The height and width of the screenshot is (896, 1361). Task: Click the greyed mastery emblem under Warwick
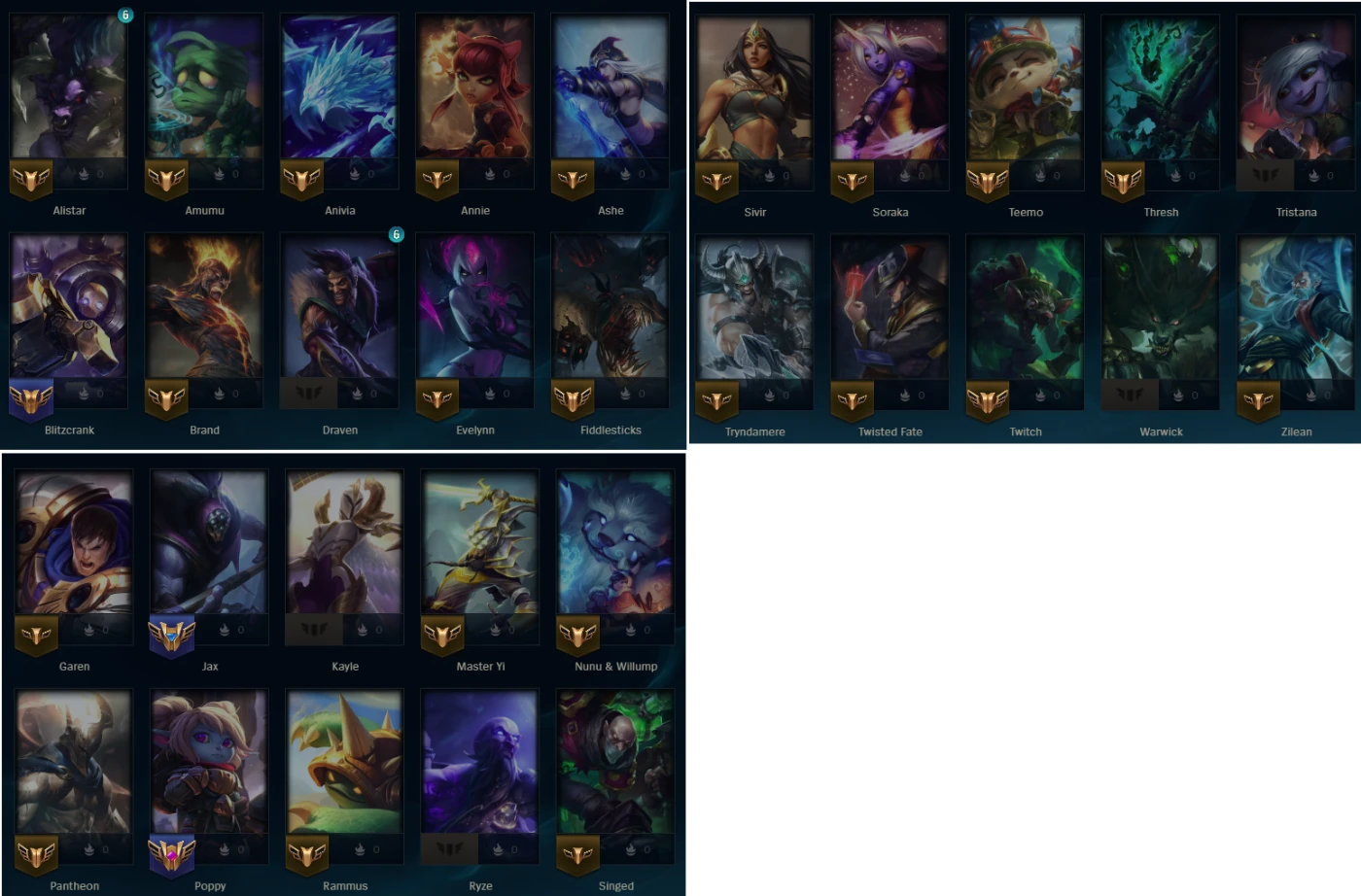pyautogui.click(x=1130, y=396)
